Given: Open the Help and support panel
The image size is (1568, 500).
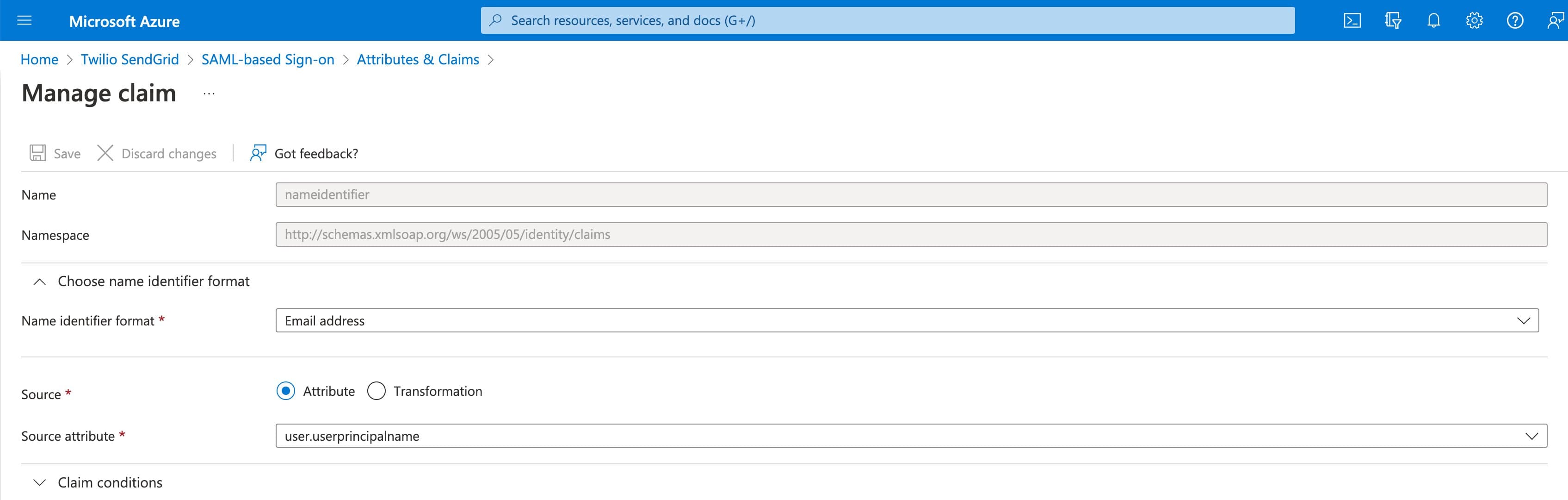Looking at the screenshot, I should tap(1515, 20).
